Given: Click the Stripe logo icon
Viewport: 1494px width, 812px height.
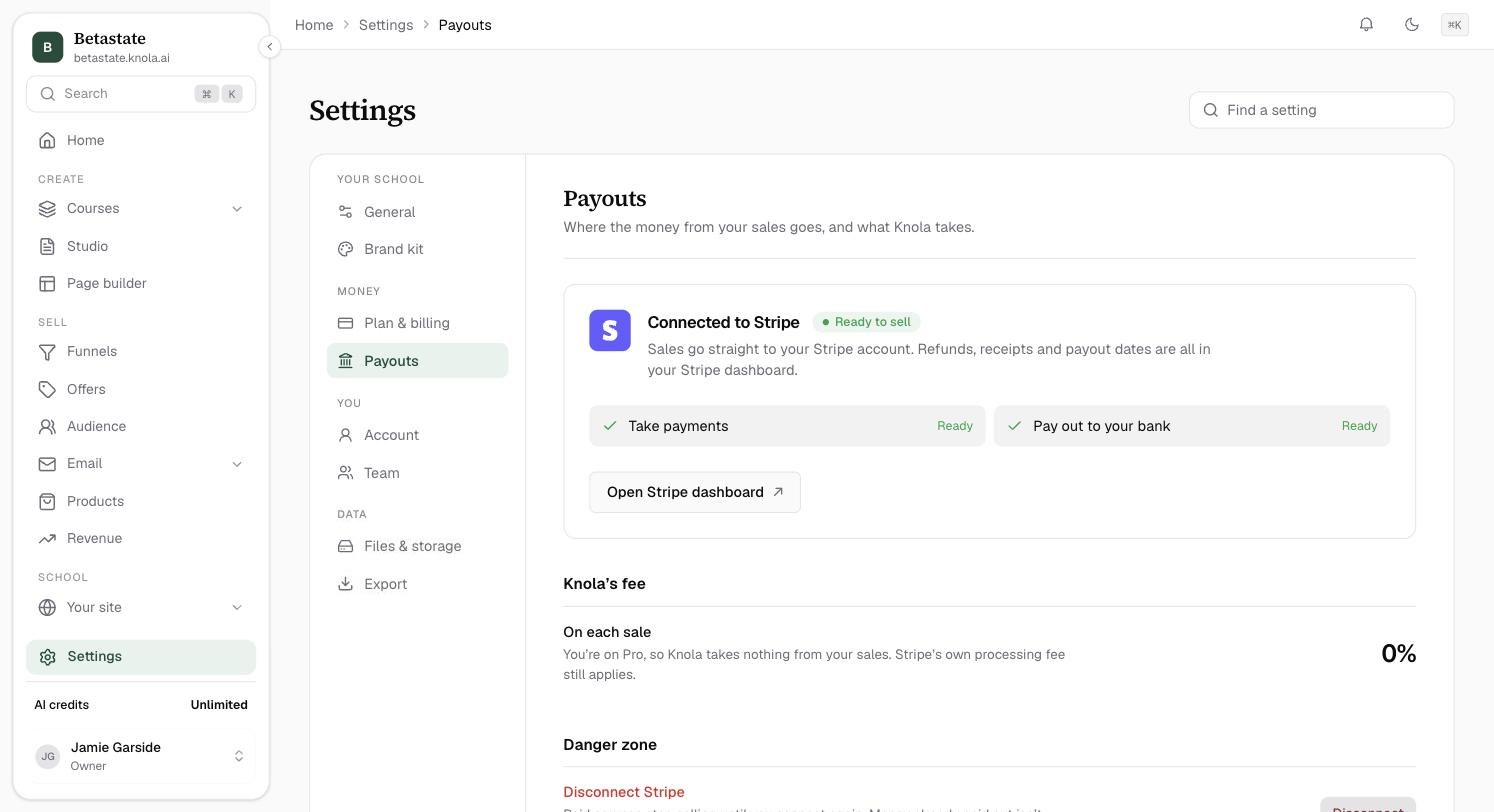Looking at the screenshot, I should [x=610, y=330].
